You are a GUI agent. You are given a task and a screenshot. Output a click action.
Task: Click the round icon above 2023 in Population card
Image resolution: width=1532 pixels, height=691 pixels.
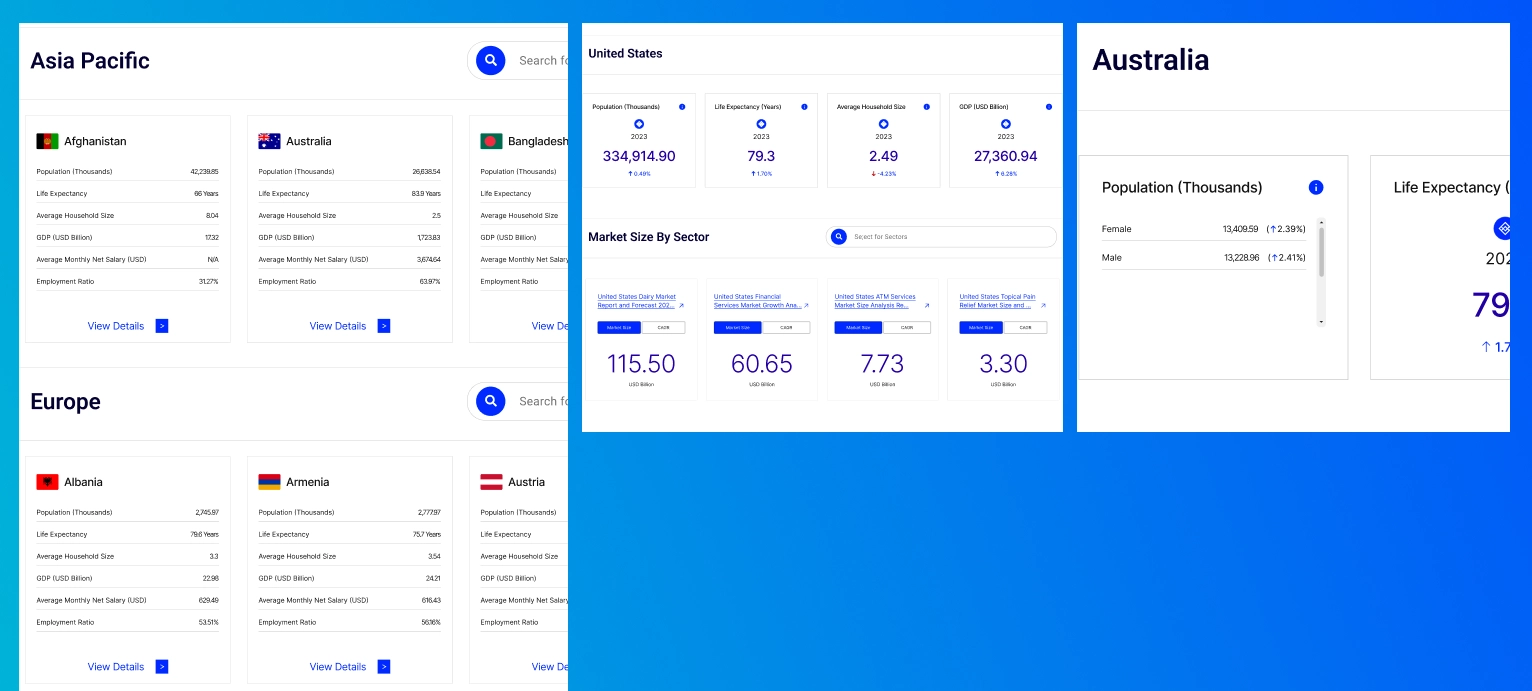639,124
